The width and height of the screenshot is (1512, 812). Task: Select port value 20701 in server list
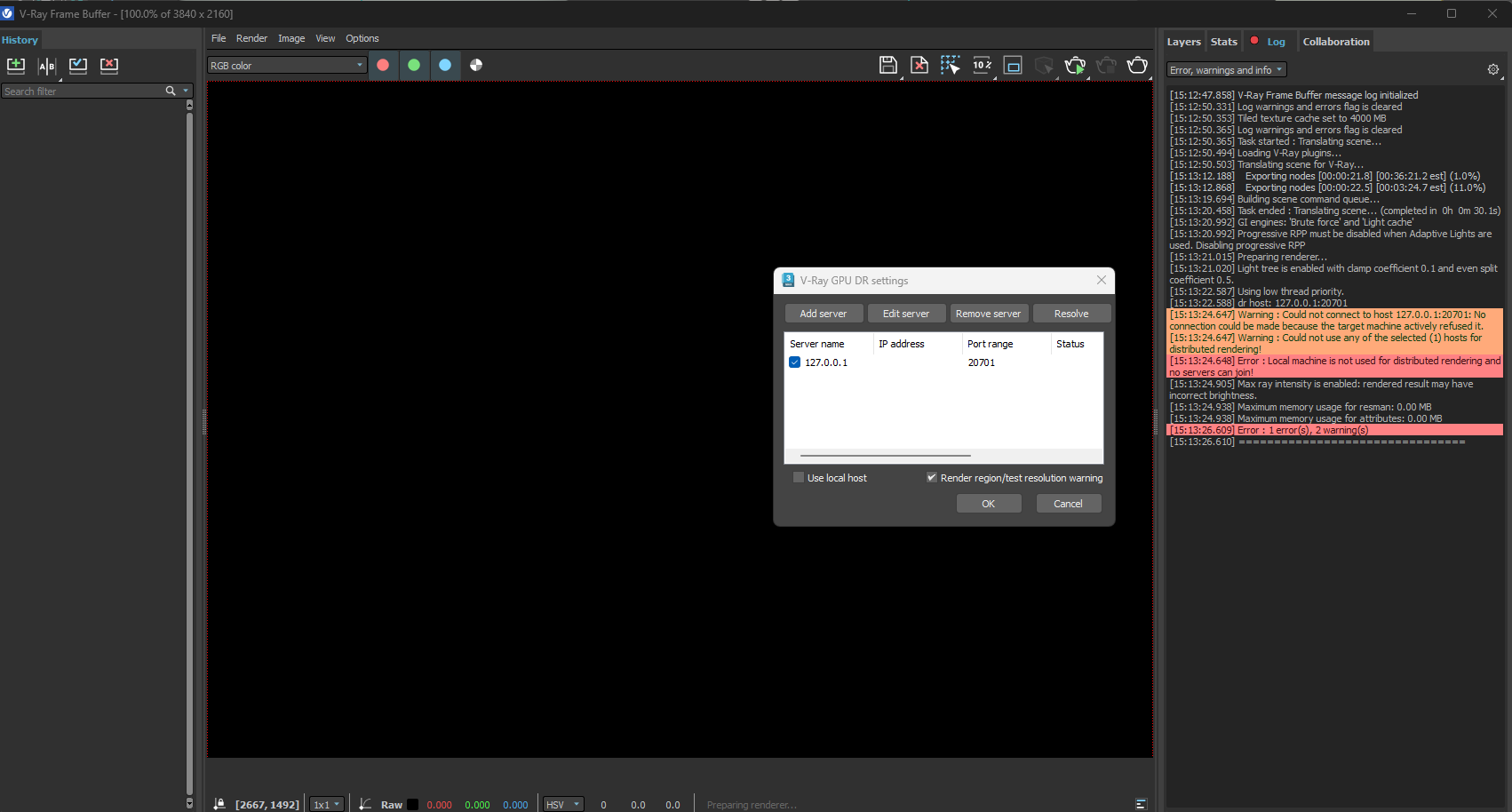982,362
